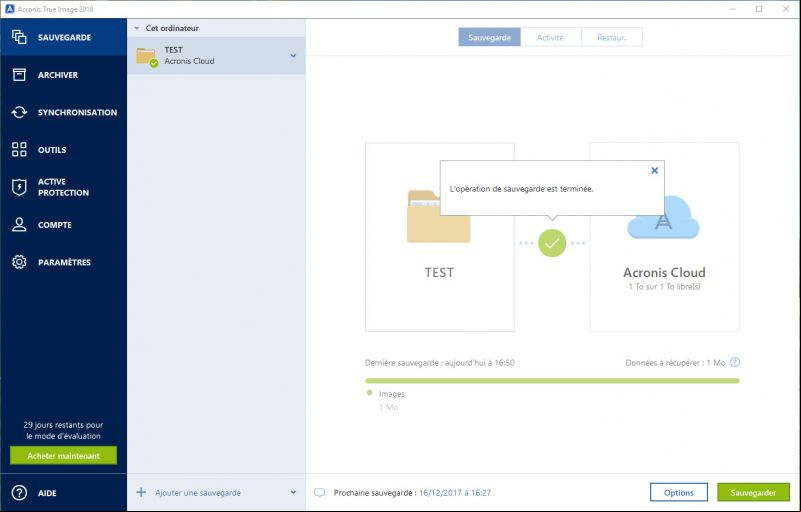Click 'Données à récupérer : 1 Mo' text
The image size is (801, 512).
(675, 363)
